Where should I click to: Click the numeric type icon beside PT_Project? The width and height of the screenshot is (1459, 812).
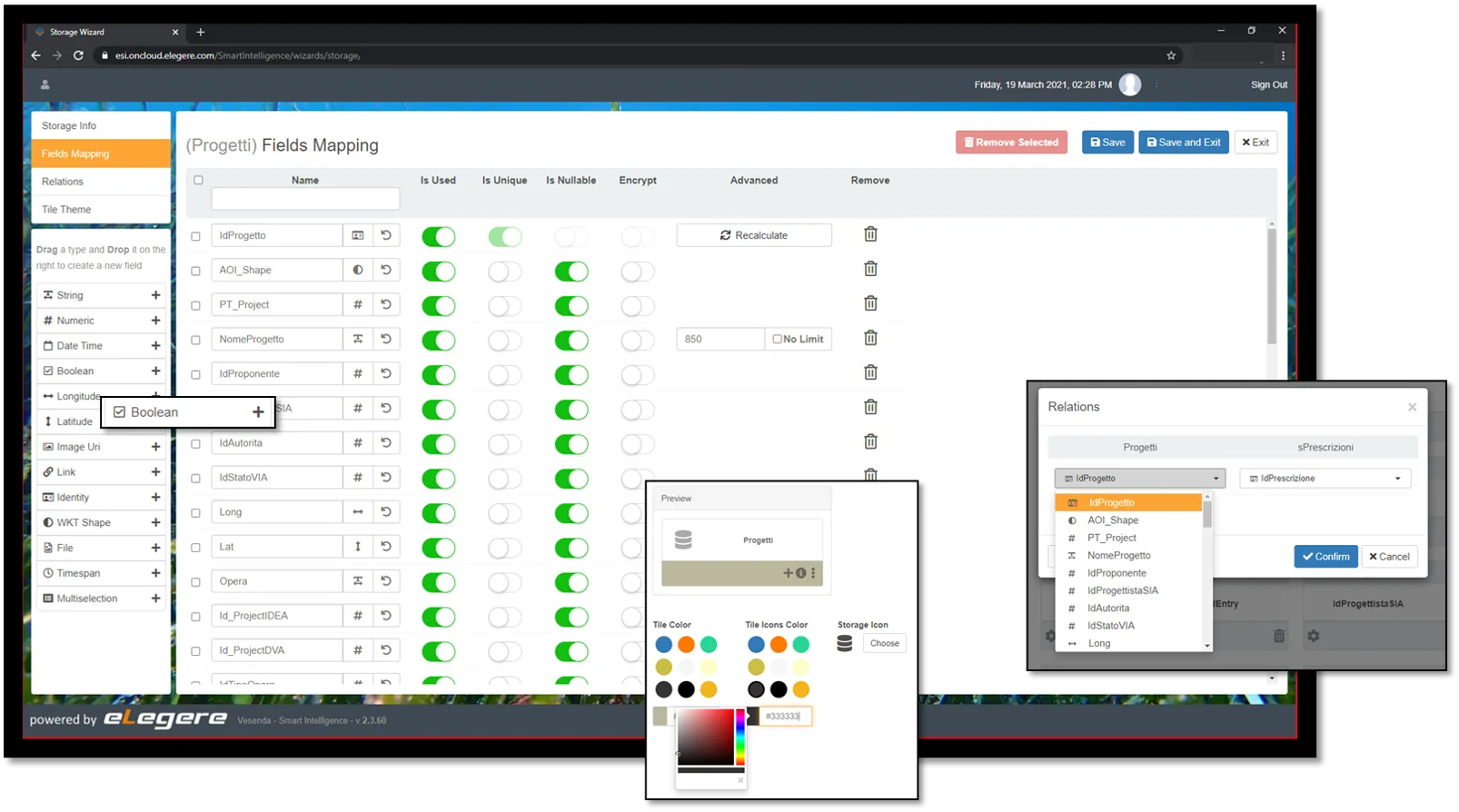coord(358,304)
